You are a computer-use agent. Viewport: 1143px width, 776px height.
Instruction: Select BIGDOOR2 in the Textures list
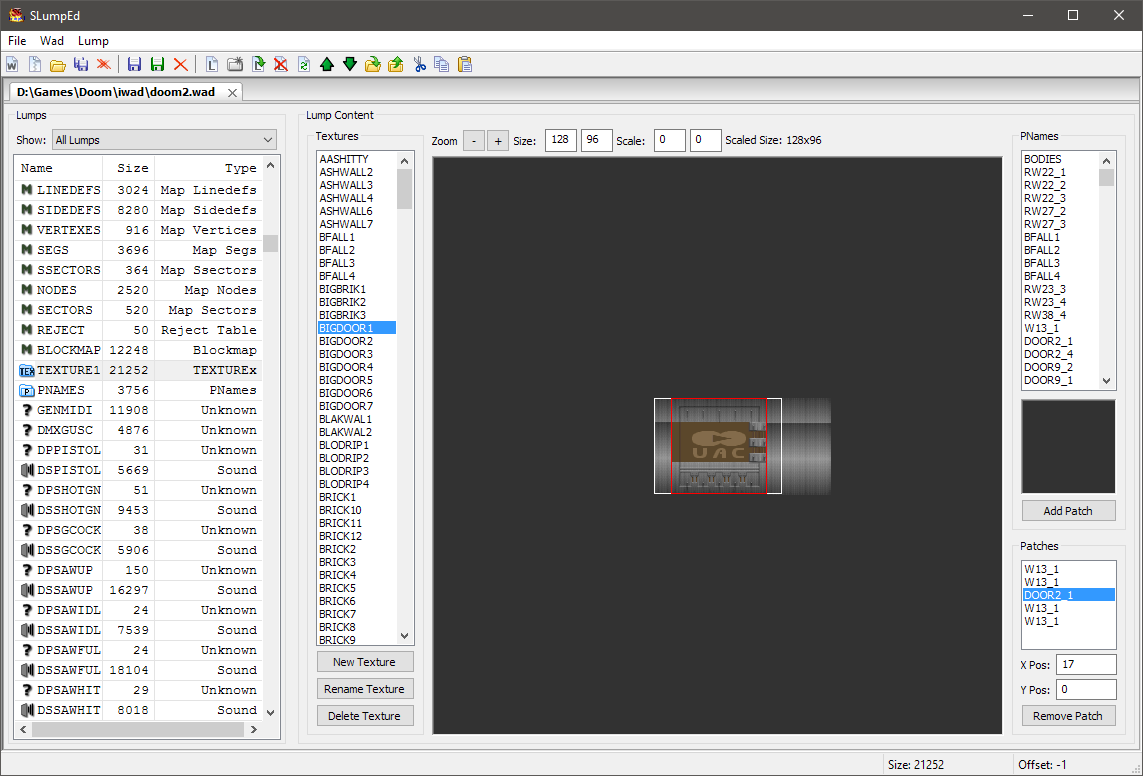tap(346, 341)
